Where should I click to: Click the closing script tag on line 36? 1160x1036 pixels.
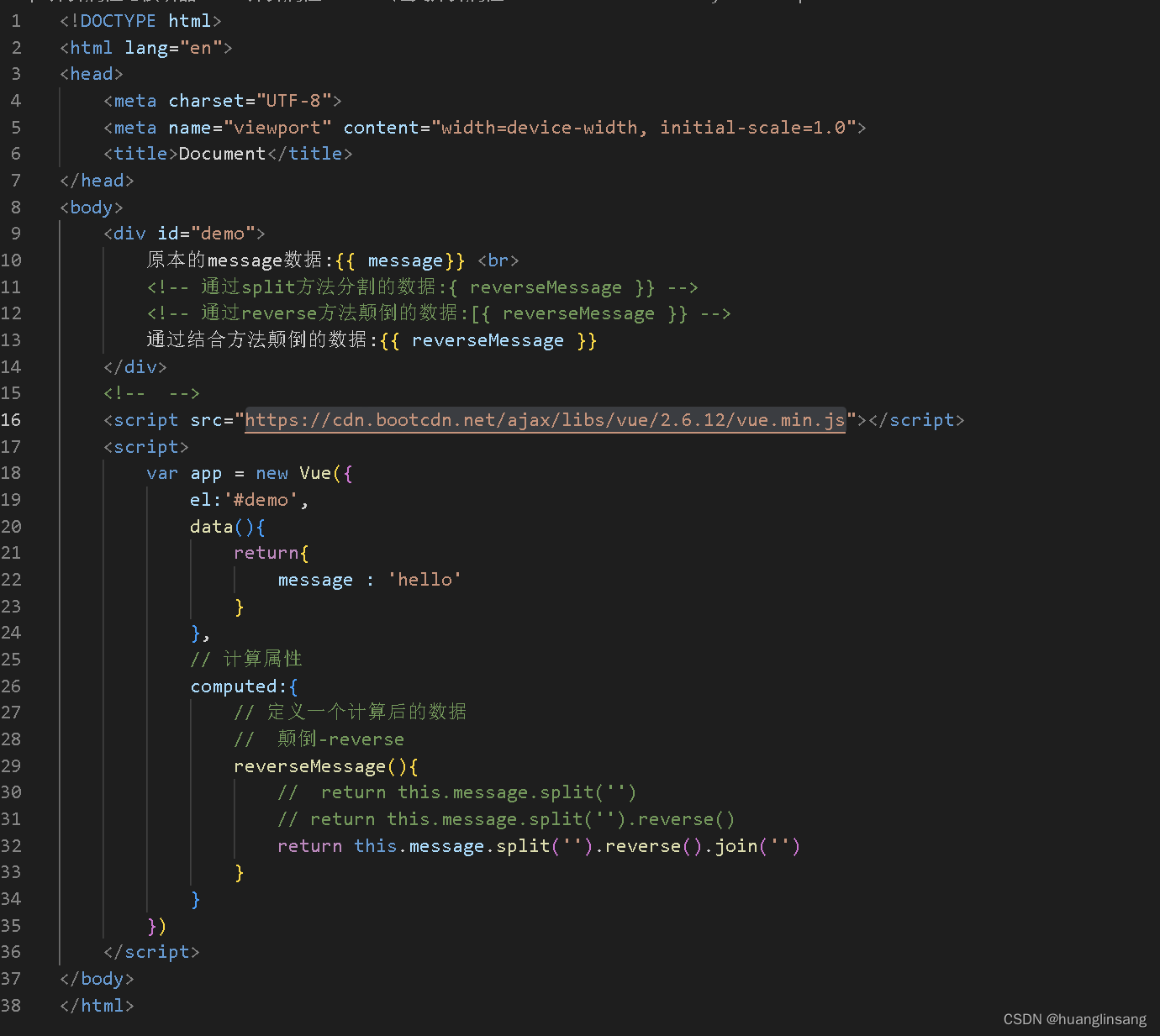(151, 952)
